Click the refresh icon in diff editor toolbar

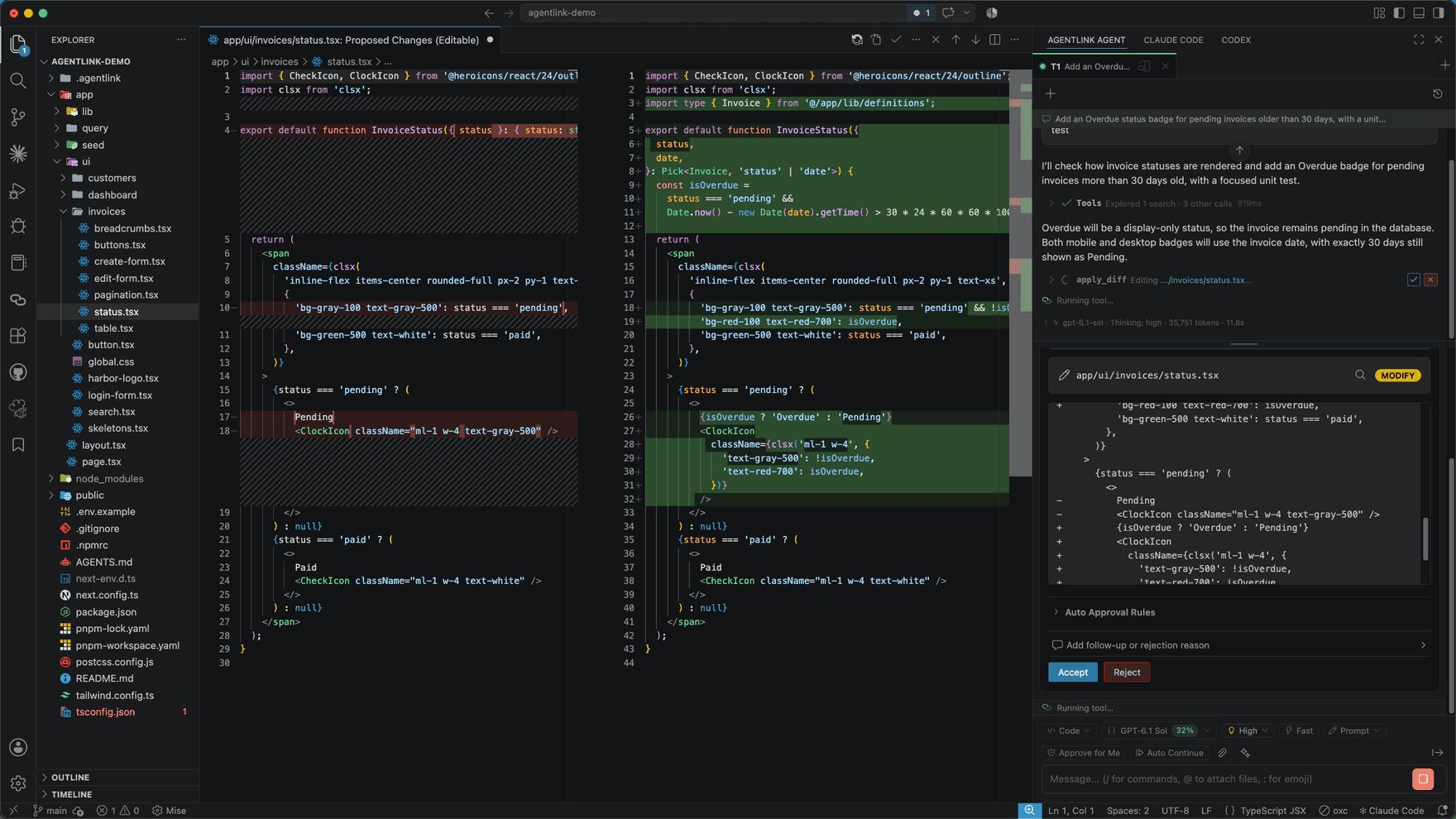point(857,40)
